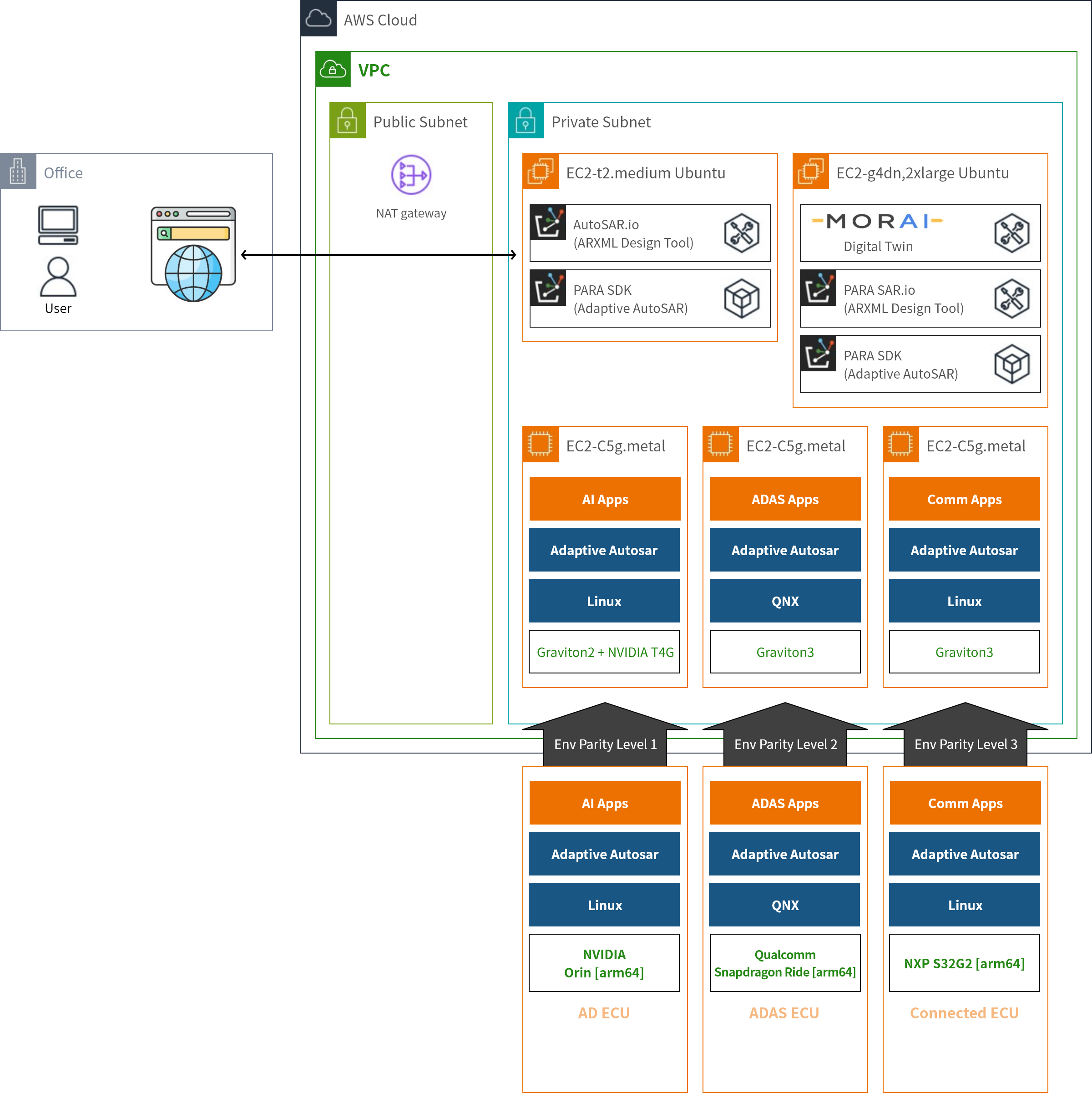1092x1093 pixels.
Task: Select the EC2-t2.medium Ubuntu instance icon
Action: [541, 172]
